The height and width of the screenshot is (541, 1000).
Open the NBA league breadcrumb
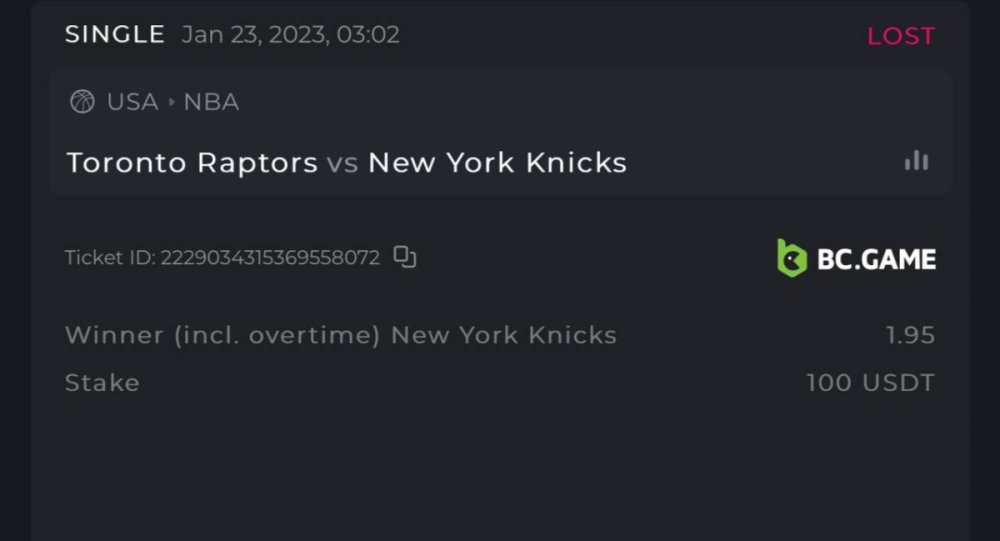(211, 102)
